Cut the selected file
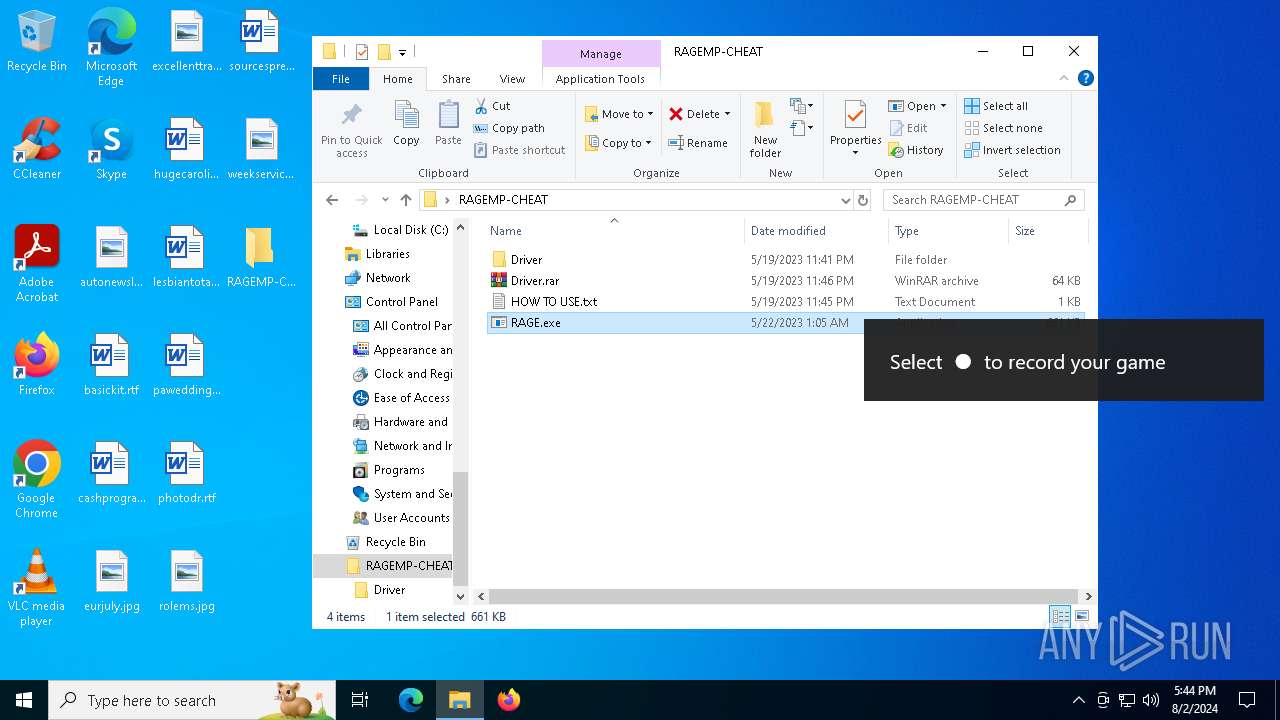 click(x=492, y=105)
